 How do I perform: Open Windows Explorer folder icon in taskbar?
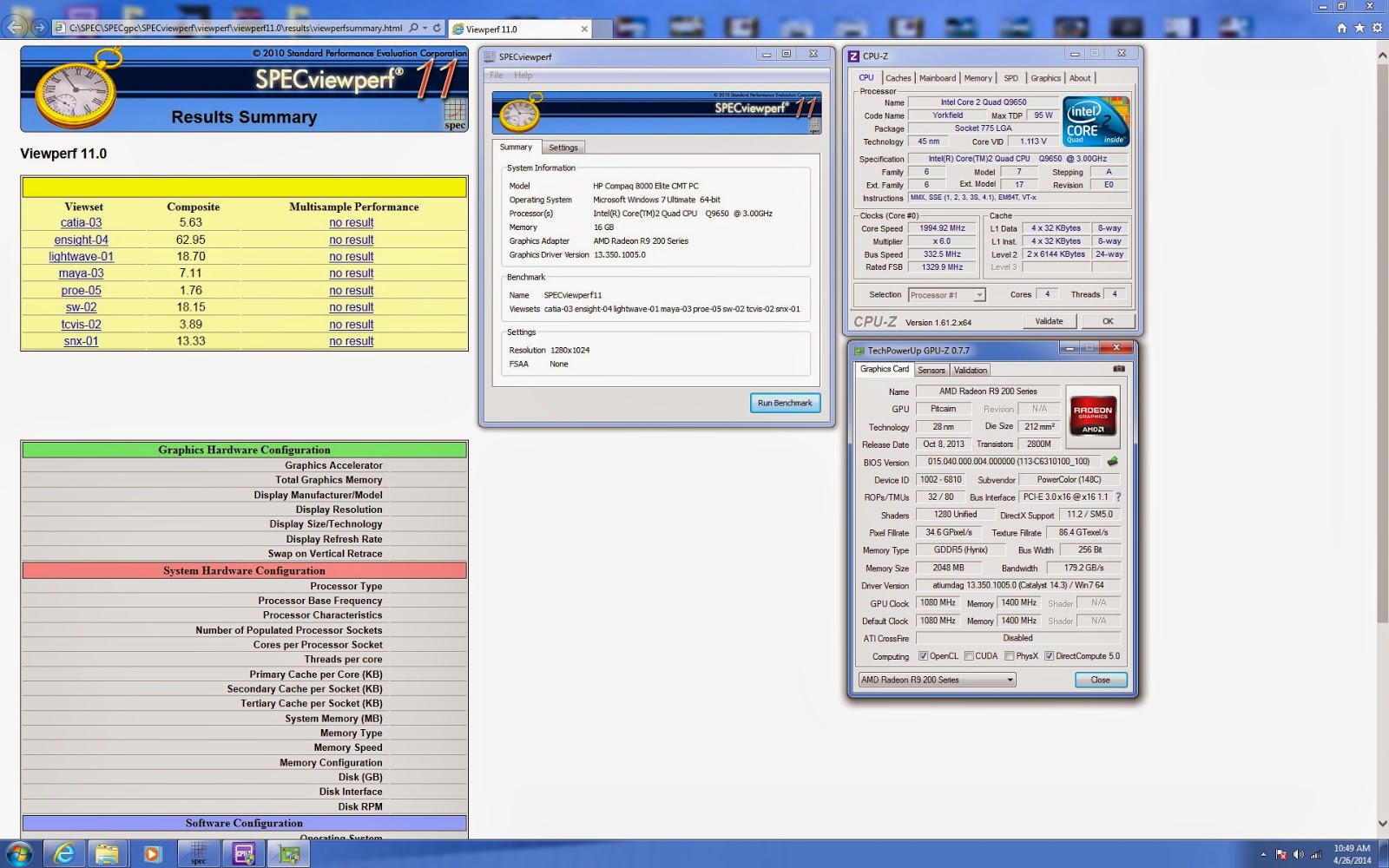[x=107, y=854]
